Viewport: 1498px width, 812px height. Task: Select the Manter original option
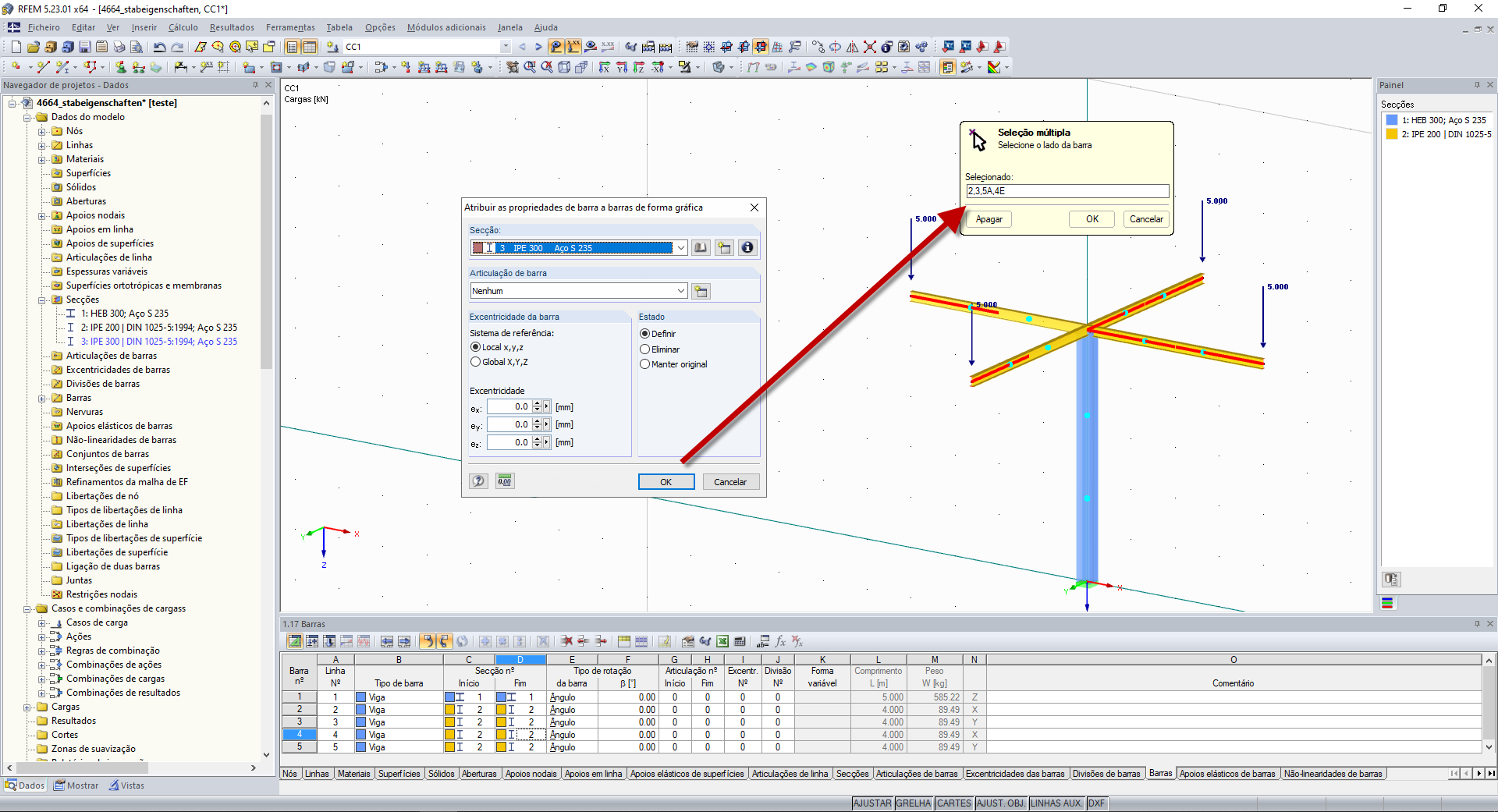(x=644, y=364)
